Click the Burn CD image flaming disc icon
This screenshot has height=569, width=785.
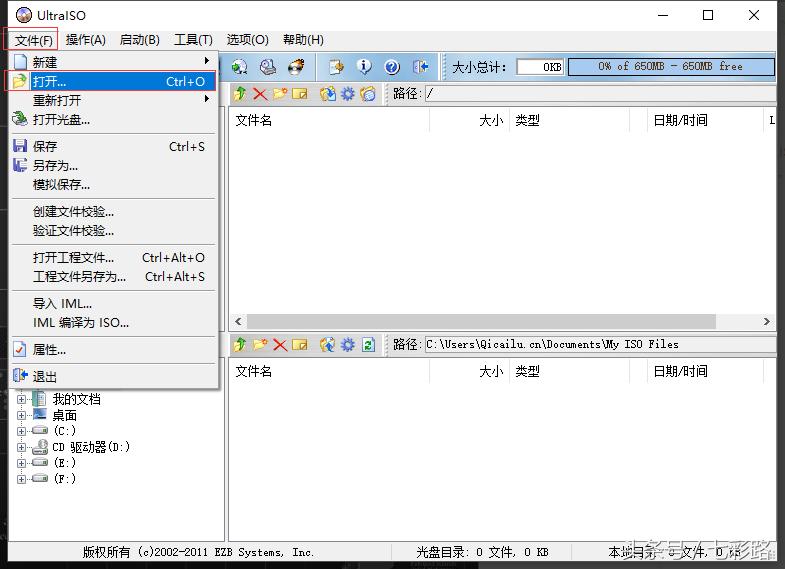pos(296,67)
